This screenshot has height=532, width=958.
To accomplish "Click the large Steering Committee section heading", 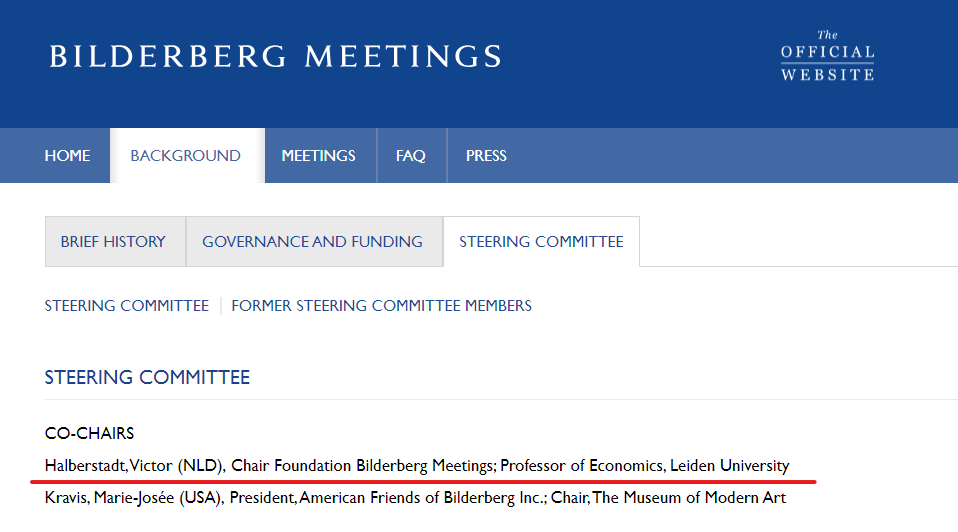I will 147,377.
